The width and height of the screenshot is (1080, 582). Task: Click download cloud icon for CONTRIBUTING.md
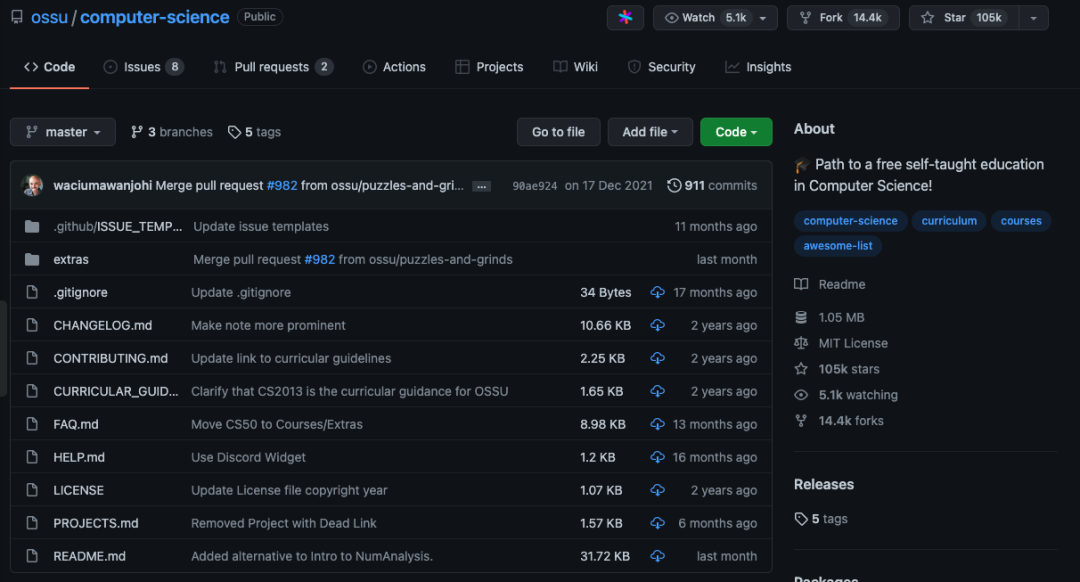pos(657,359)
